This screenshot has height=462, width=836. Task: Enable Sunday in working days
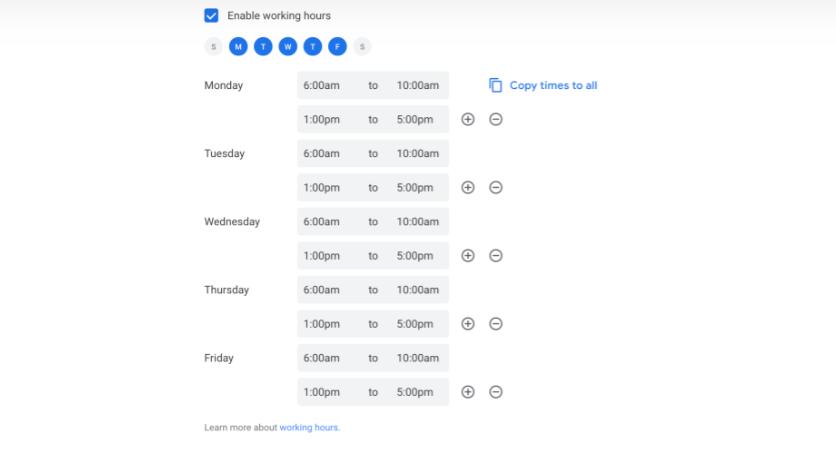click(213, 46)
